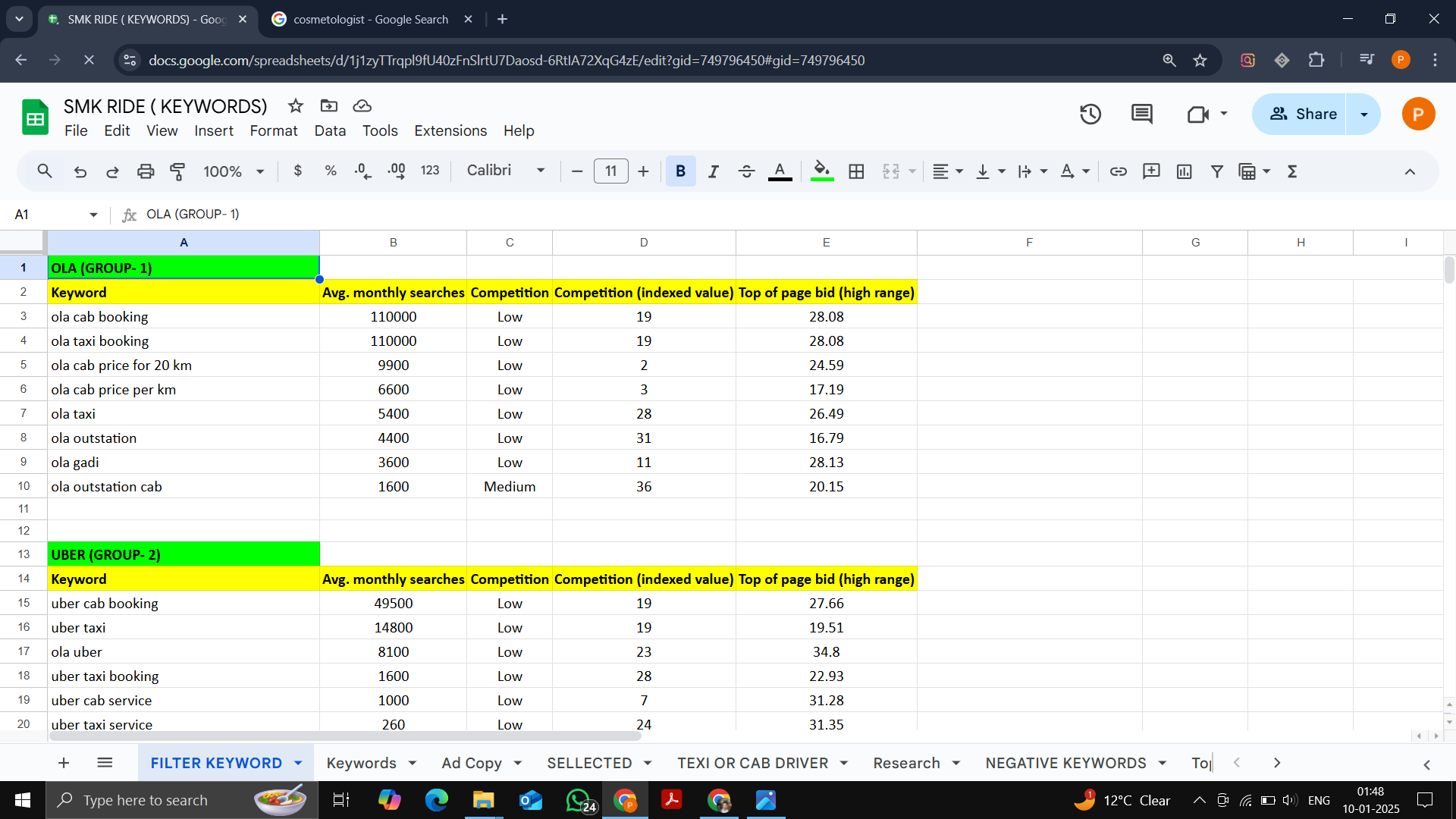Switch to the Ad Copy sheet tab
This screenshot has height=819, width=1456.
472,763
